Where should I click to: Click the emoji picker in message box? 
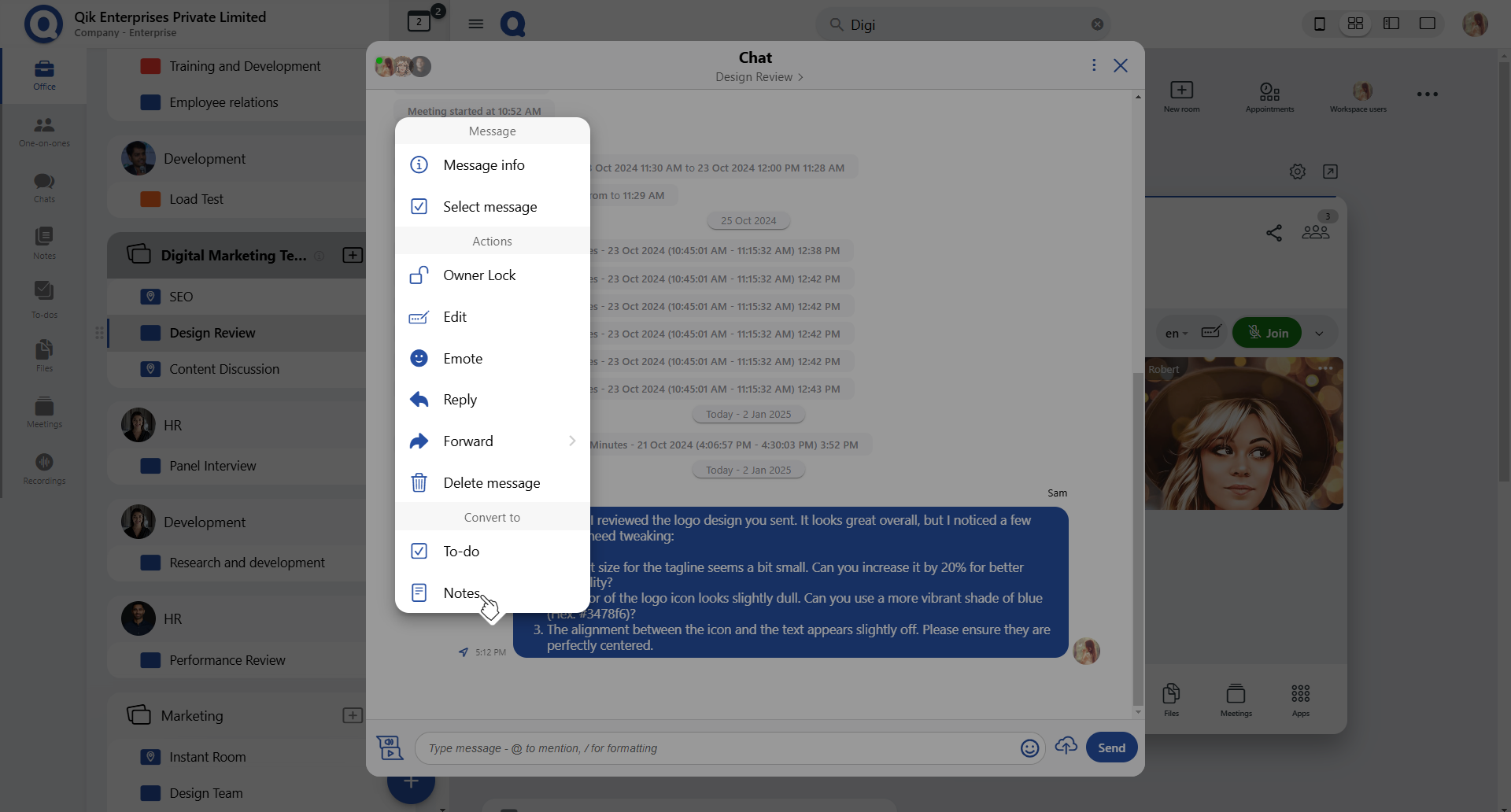click(x=1029, y=748)
